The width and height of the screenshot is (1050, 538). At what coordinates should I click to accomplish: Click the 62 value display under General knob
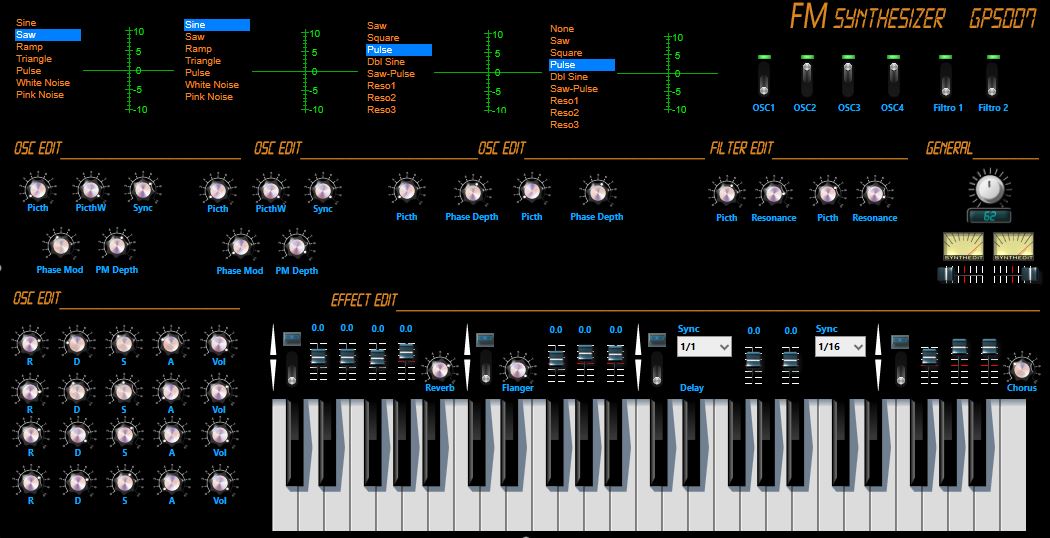[989, 215]
